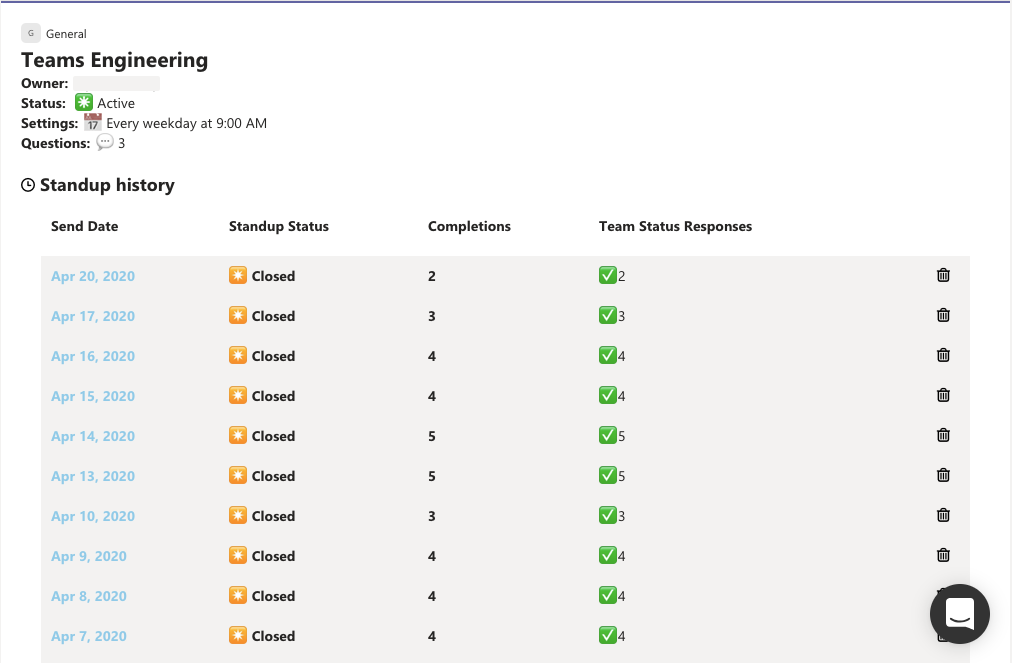Delete the Apr 14, 2020 standup
Image resolution: width=1012 pixels, height=663 pixels.
[943, 435]
